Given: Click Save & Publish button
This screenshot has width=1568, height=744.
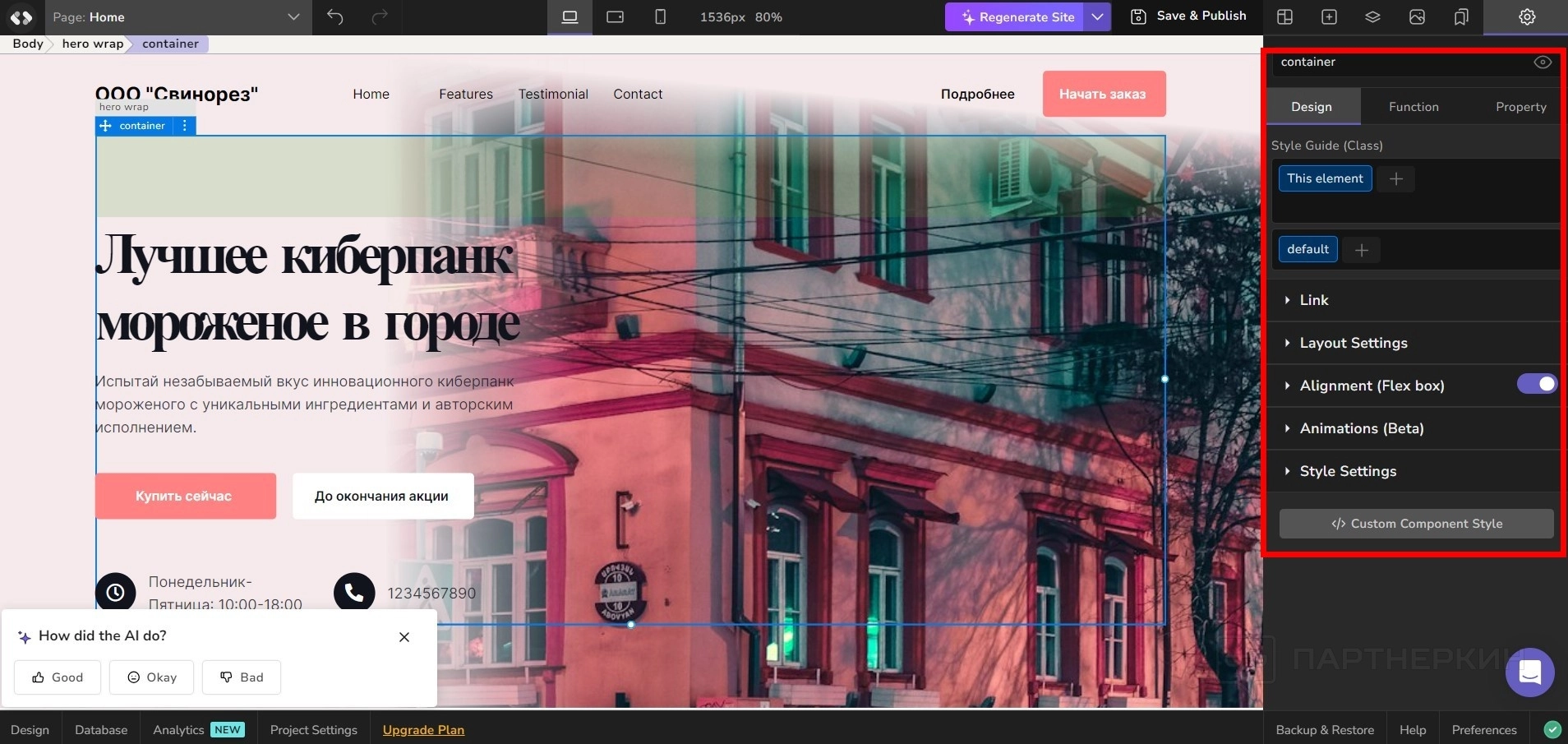Looking at the screenshot, I should click(x=1188, y=16).
